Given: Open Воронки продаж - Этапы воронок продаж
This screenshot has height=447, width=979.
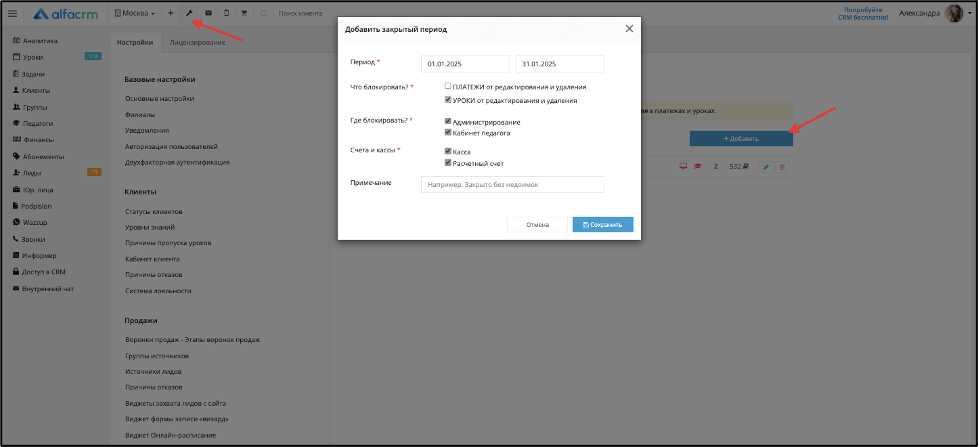Looking at the screenshot, I should click(x=192, y=340).
